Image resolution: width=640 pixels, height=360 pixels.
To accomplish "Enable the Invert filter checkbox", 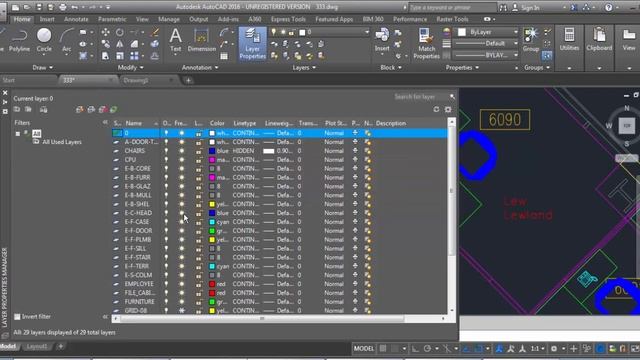I will pos(17,317).
